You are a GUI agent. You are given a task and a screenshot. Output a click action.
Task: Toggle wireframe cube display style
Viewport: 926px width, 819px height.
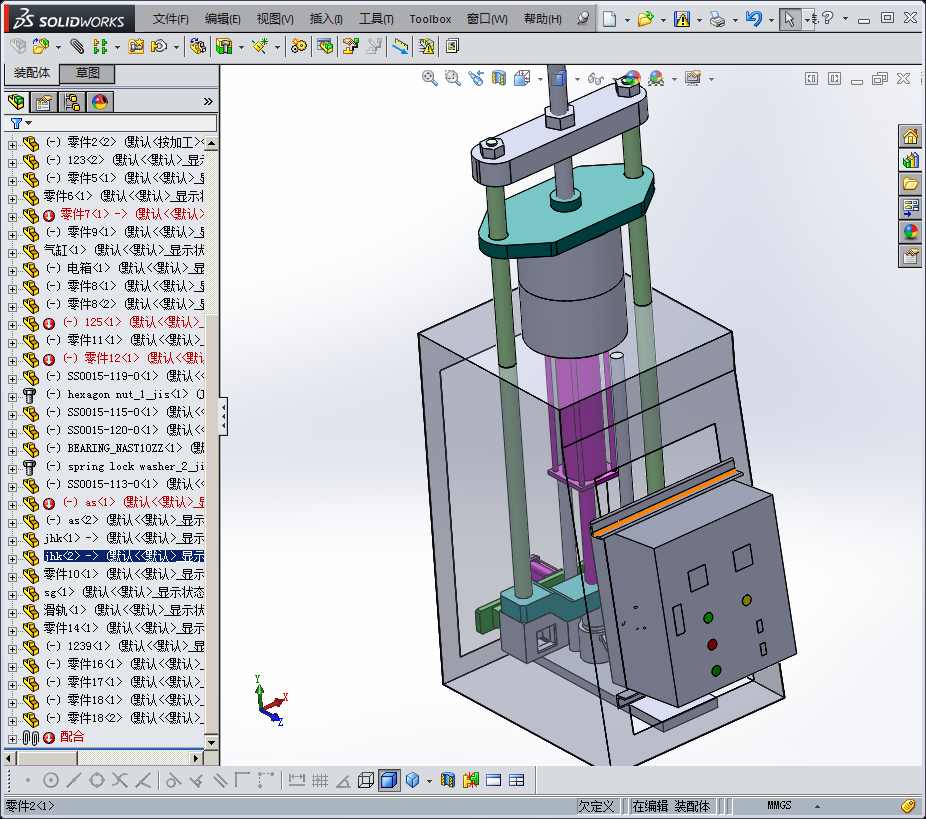pos(366,780)
